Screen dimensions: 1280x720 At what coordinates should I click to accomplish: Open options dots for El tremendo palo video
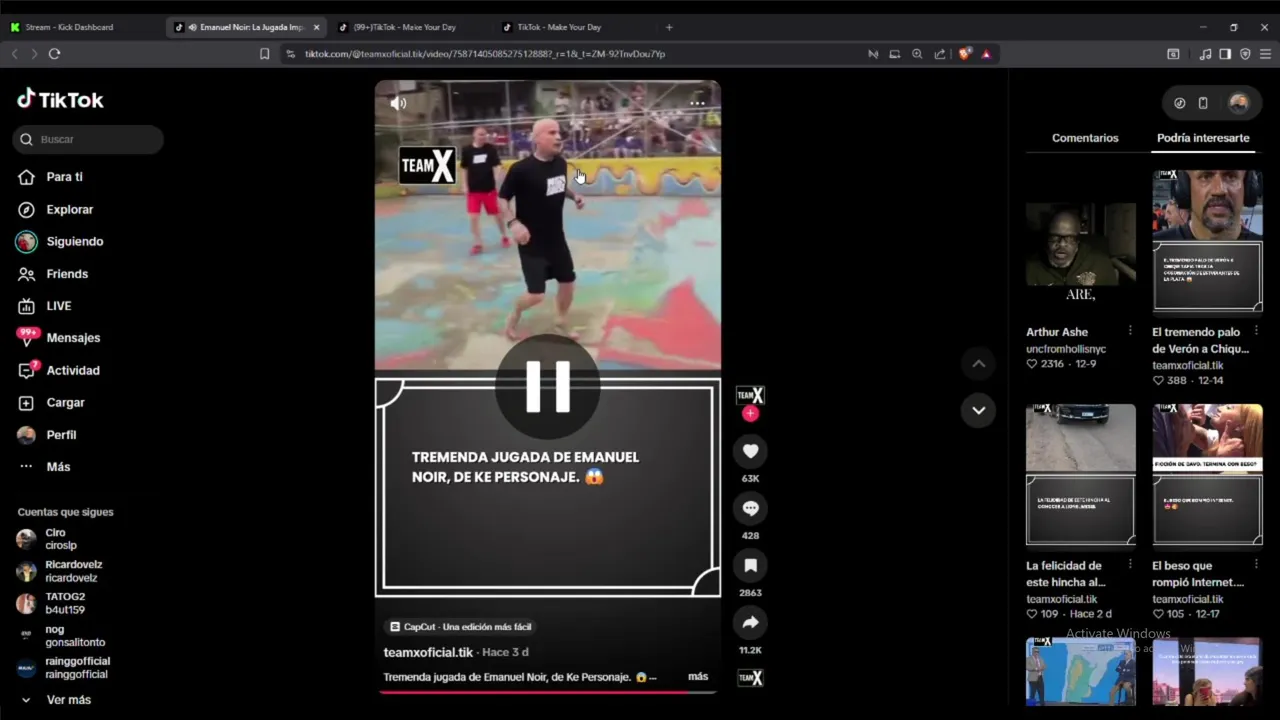pyautogui.click(x=1256, y=331)
